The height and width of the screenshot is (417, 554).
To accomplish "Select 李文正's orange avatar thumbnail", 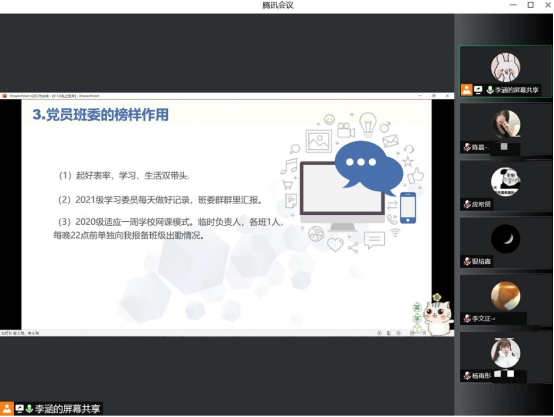I will pos(505,296).
